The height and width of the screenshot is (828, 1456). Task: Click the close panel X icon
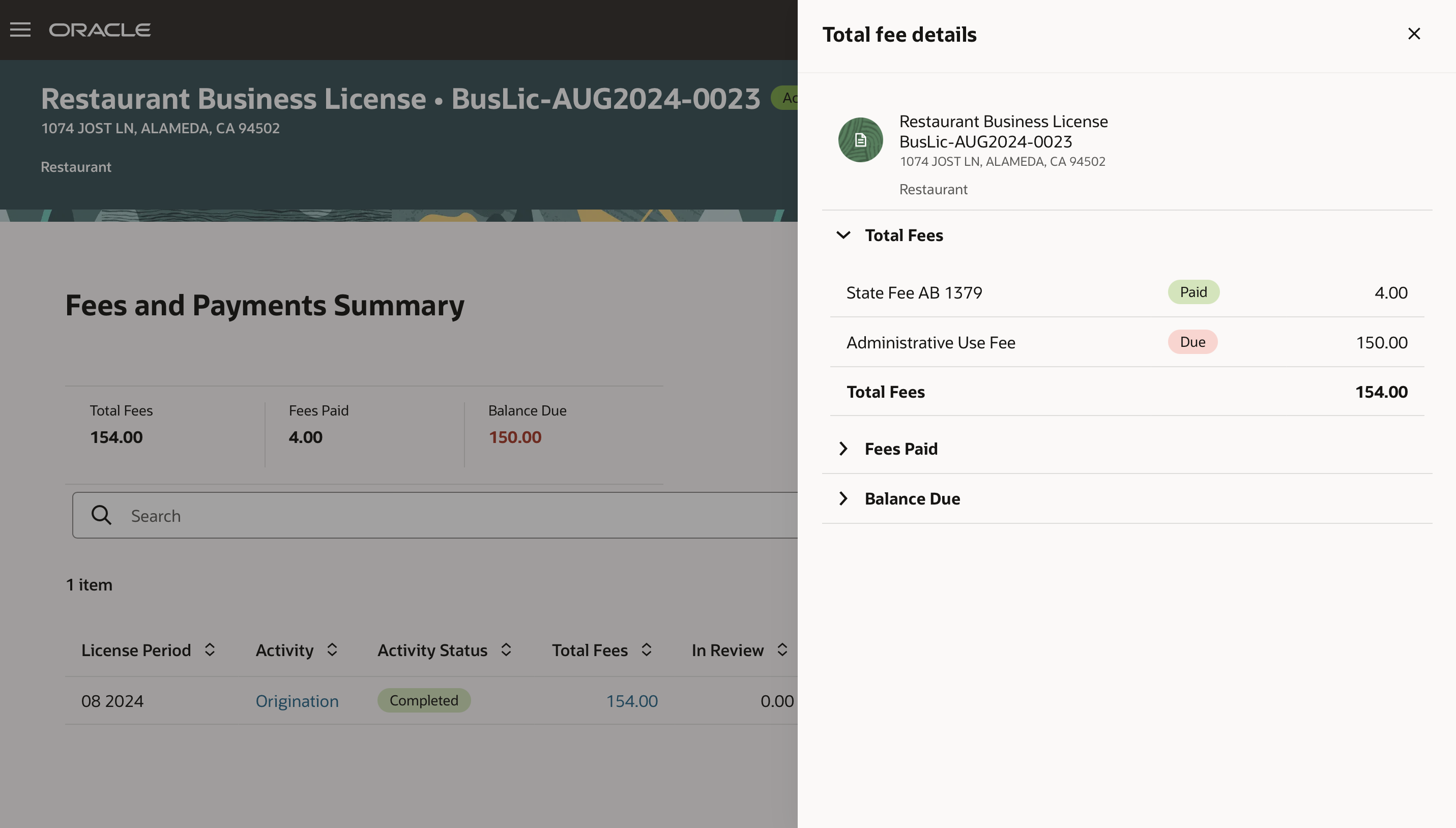[1414, 33]
